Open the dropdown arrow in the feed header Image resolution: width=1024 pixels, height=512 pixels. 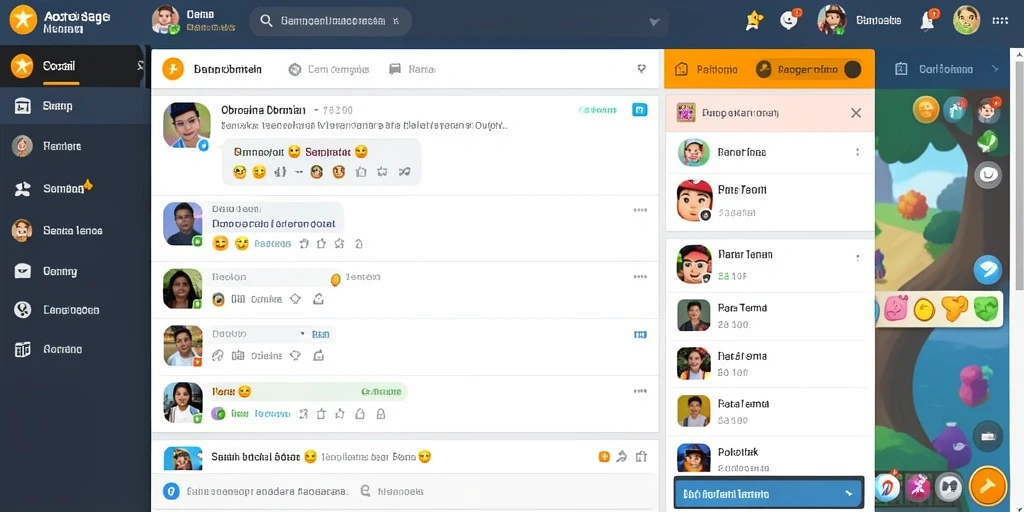(x=641, y=69)
